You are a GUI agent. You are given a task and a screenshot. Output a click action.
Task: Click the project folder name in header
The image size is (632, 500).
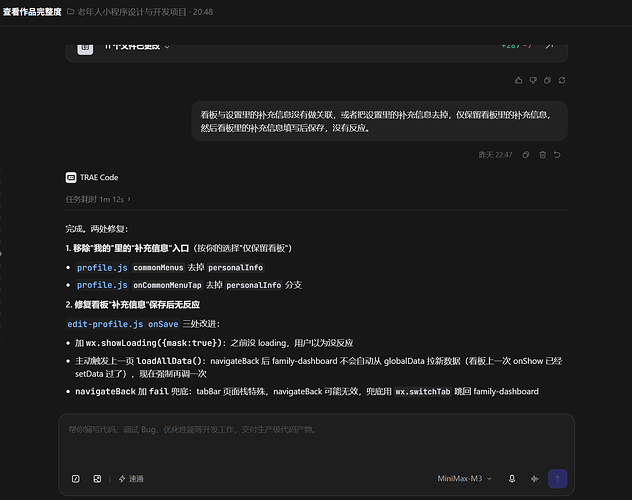tap(131, 12)
